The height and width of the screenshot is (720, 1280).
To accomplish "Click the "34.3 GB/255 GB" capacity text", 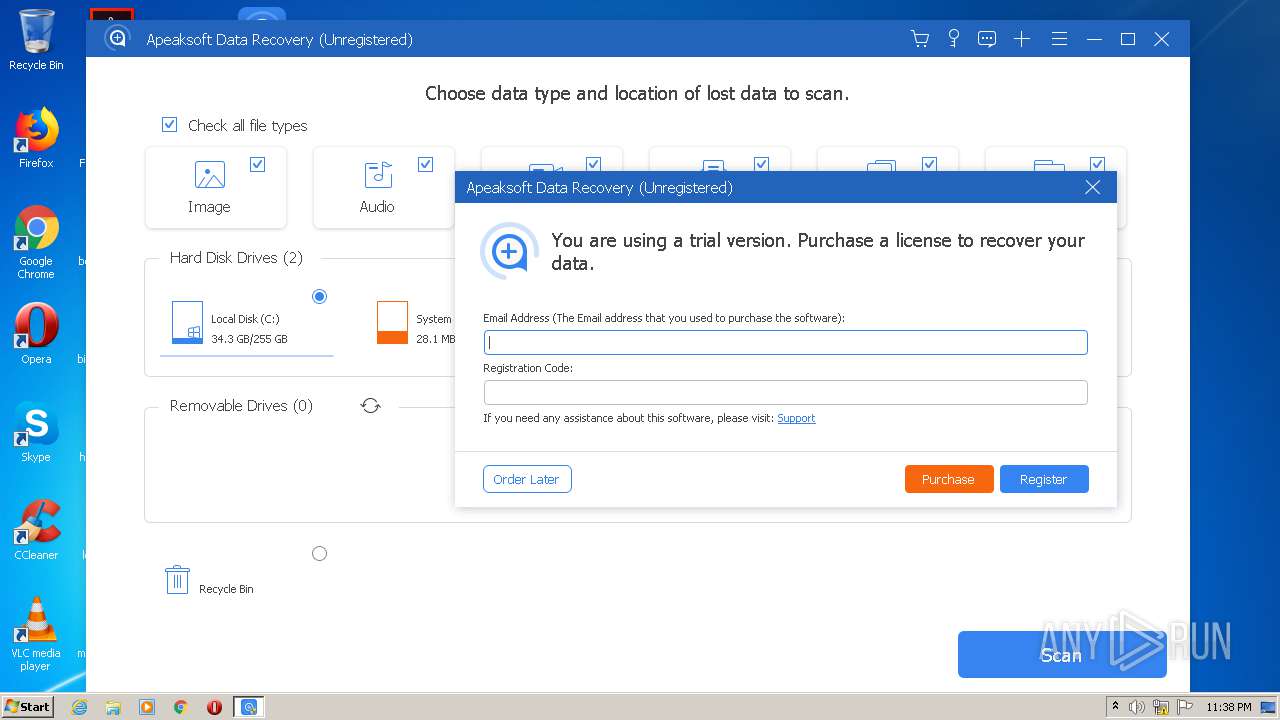I will [x=249, y=339].
